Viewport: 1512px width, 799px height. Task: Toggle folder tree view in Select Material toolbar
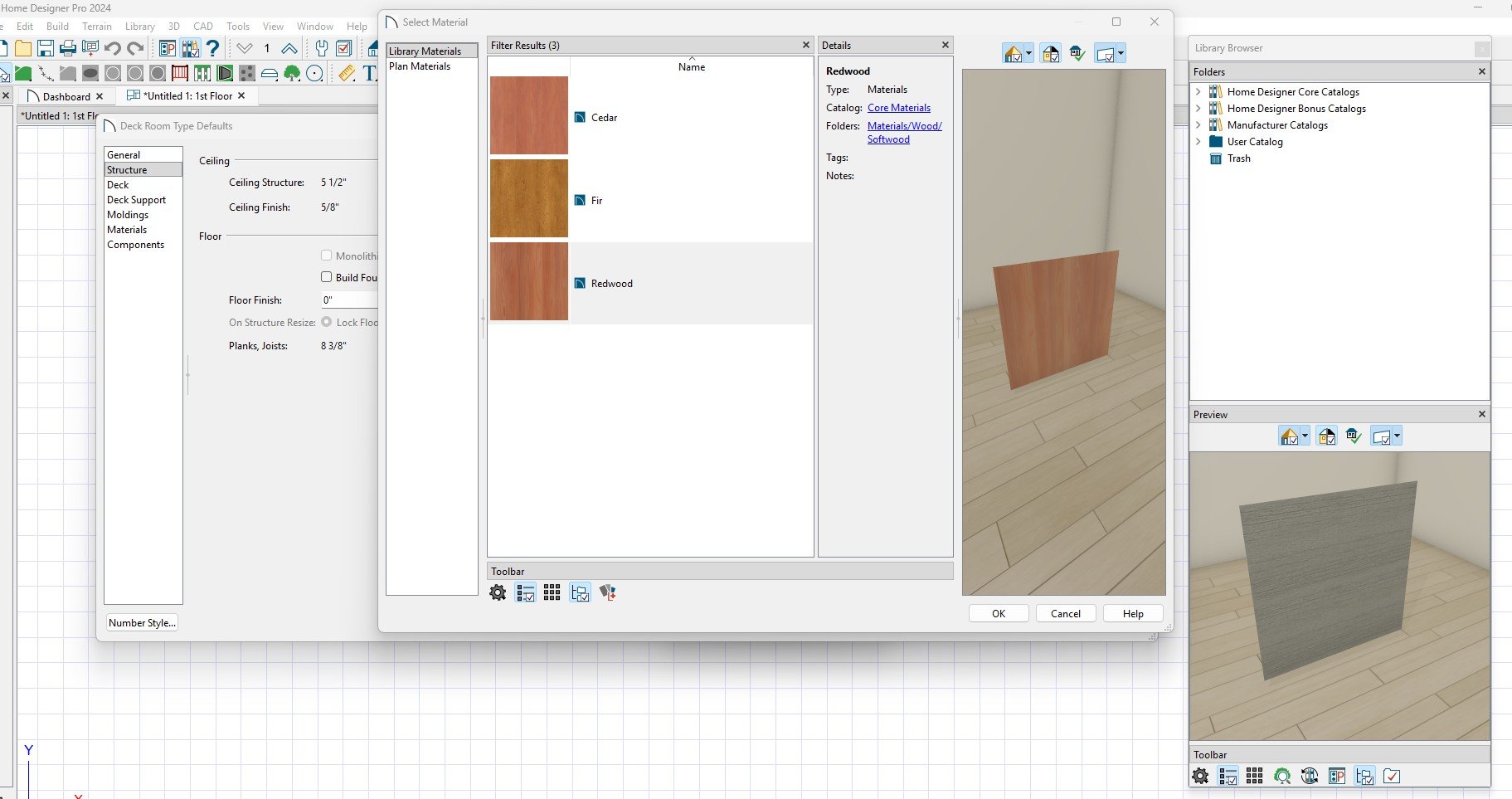tap(580, 592)
